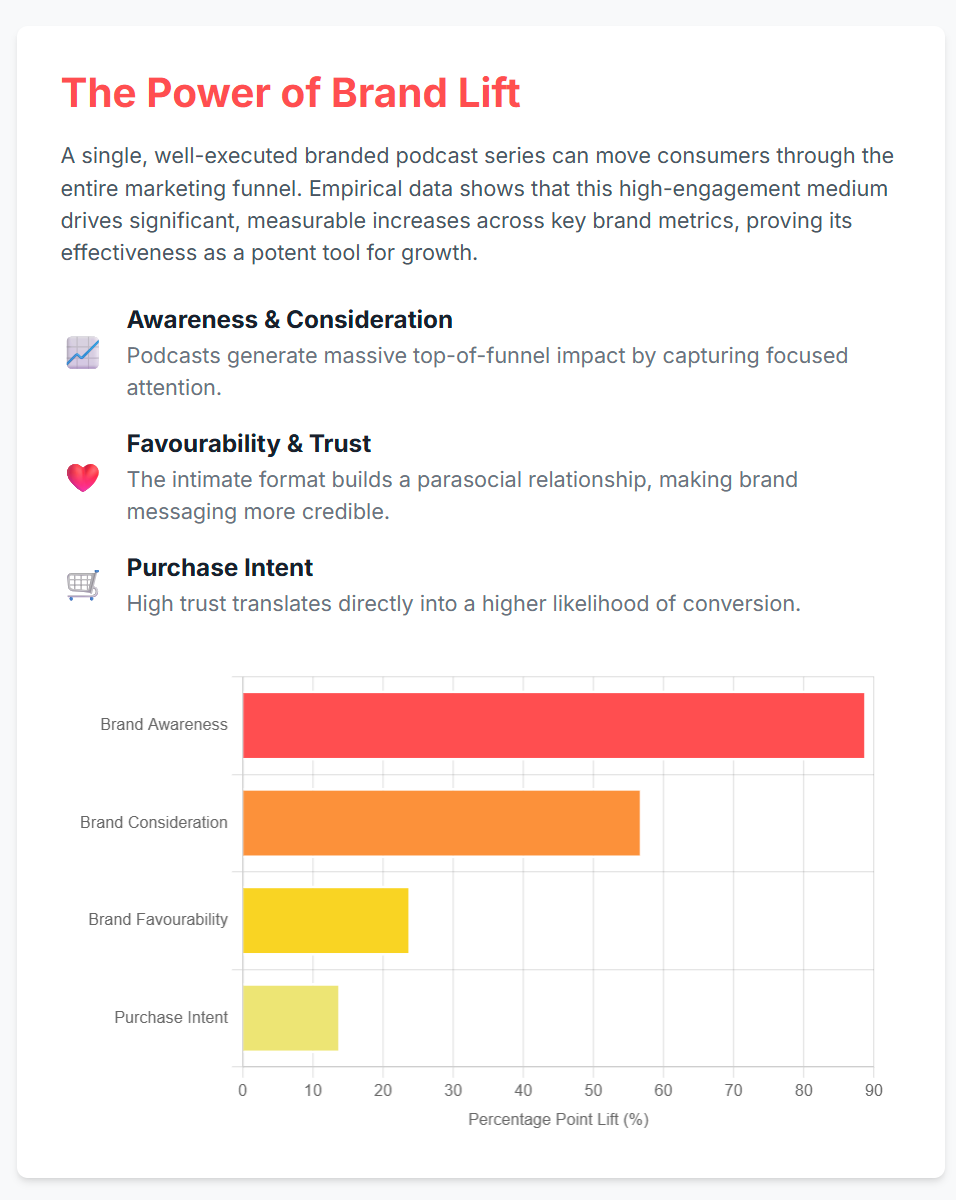Click the yellow Brand Favourability bar
956x1200 pixels.
[x=325, y=920]
